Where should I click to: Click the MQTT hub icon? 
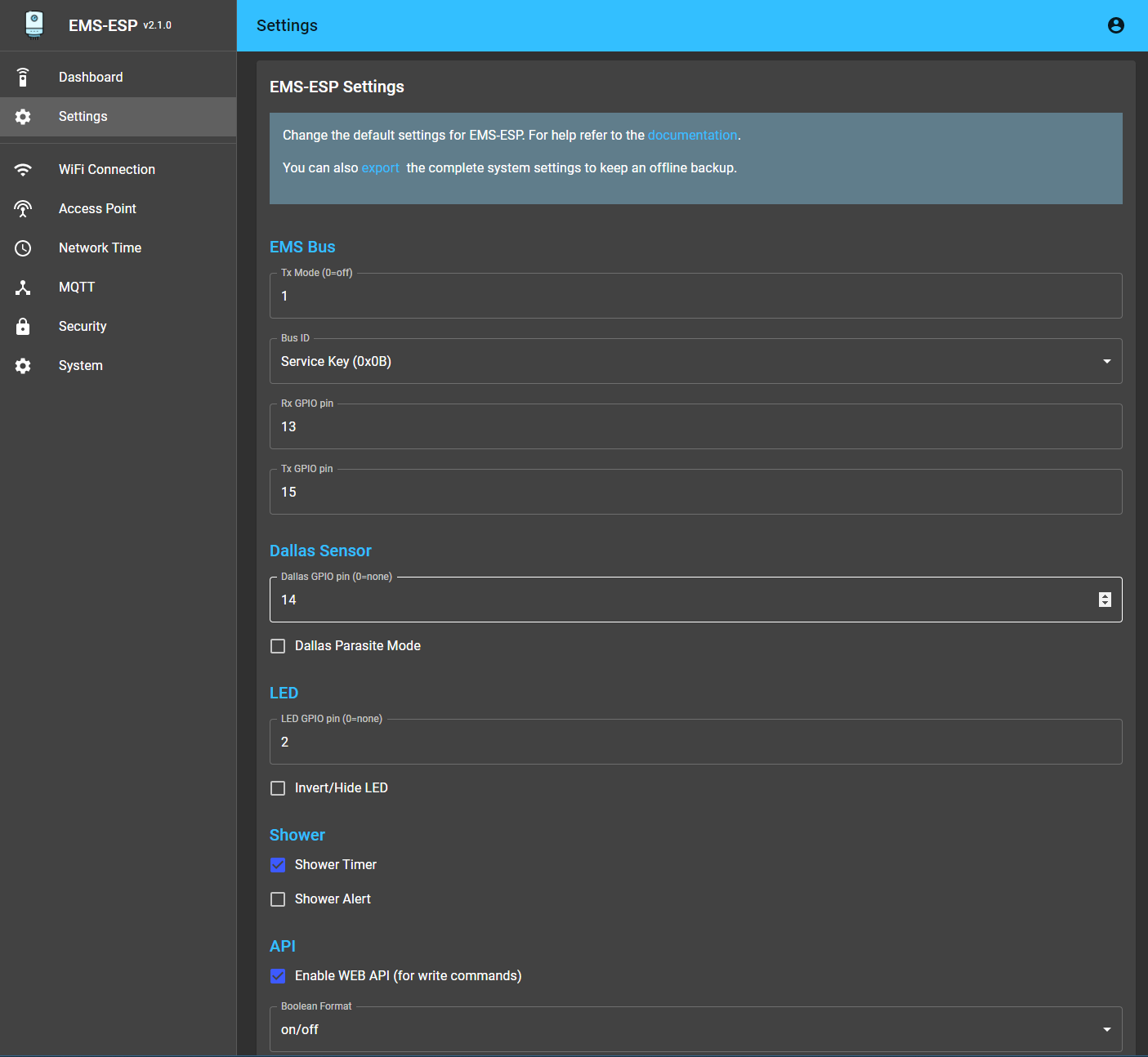coord(23,288)
